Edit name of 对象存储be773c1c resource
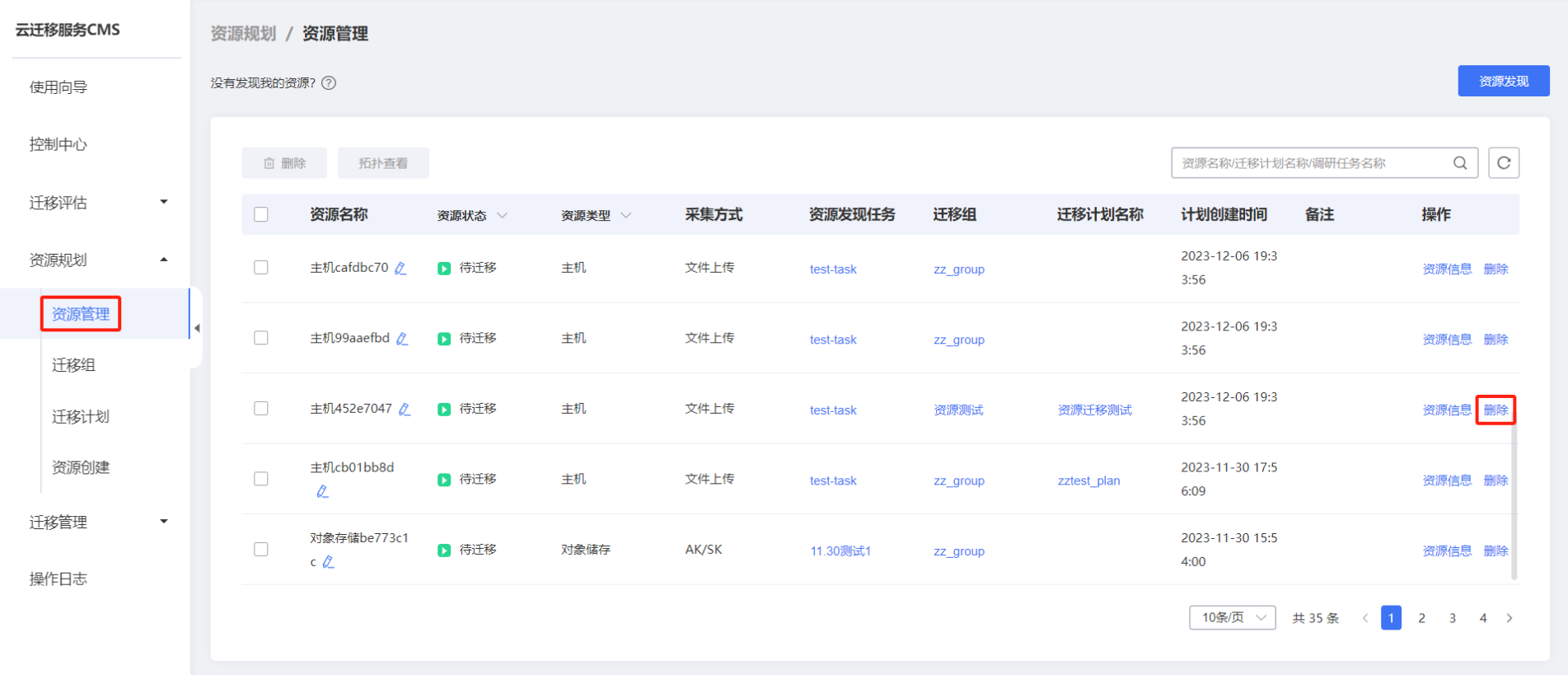 tap(328, 562)
